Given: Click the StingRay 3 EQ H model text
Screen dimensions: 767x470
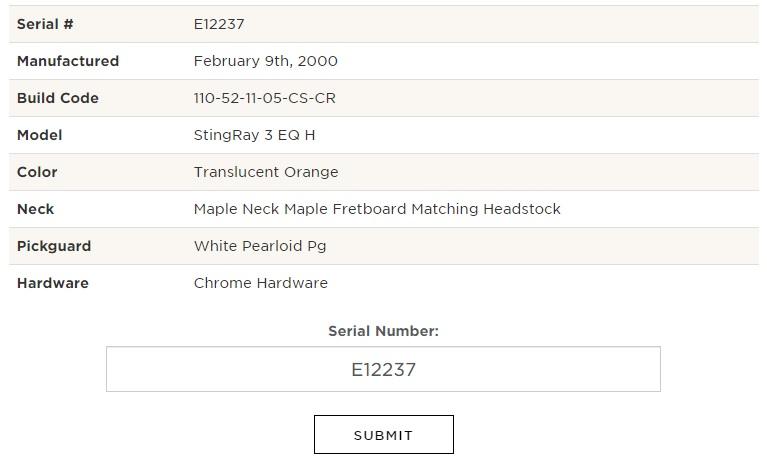Looking at the screenshot, I should click(x=254, y=135).
